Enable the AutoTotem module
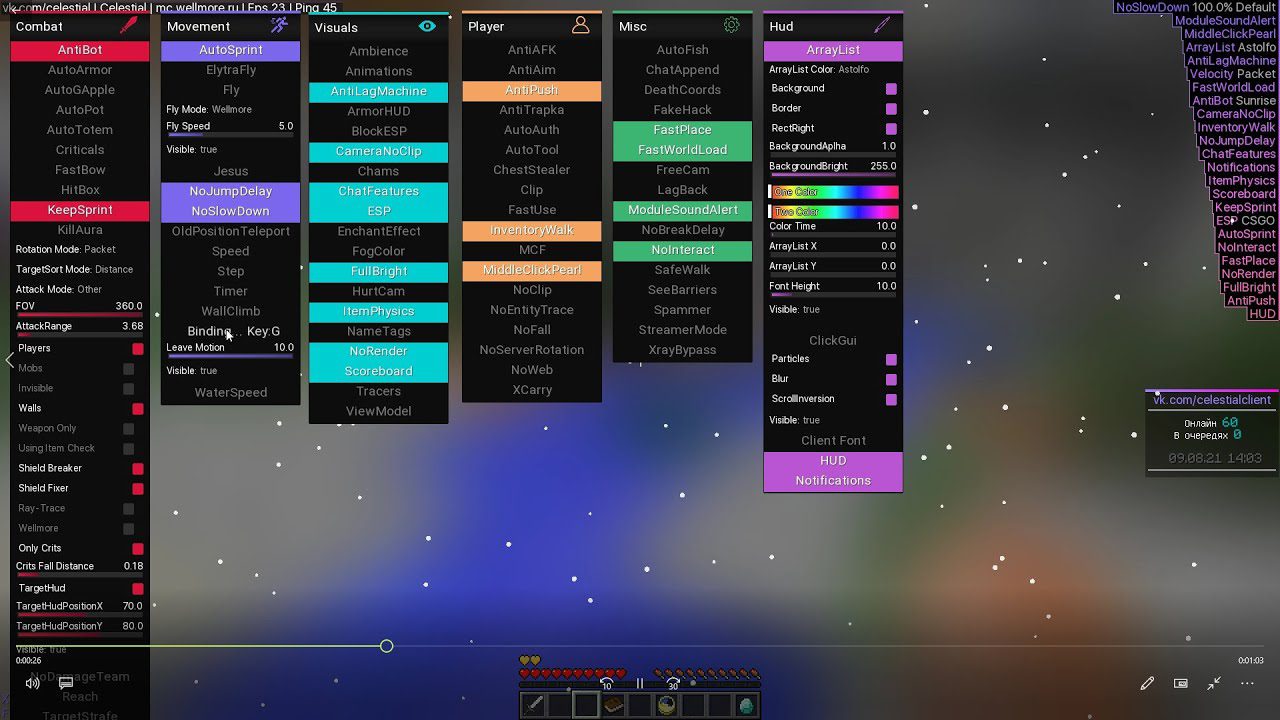 pyautogui.click(x=80, y=130)
